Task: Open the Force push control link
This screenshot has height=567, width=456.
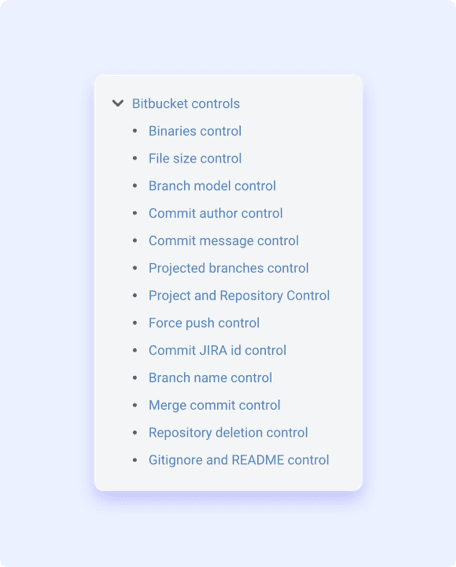Action: (204, 323)
